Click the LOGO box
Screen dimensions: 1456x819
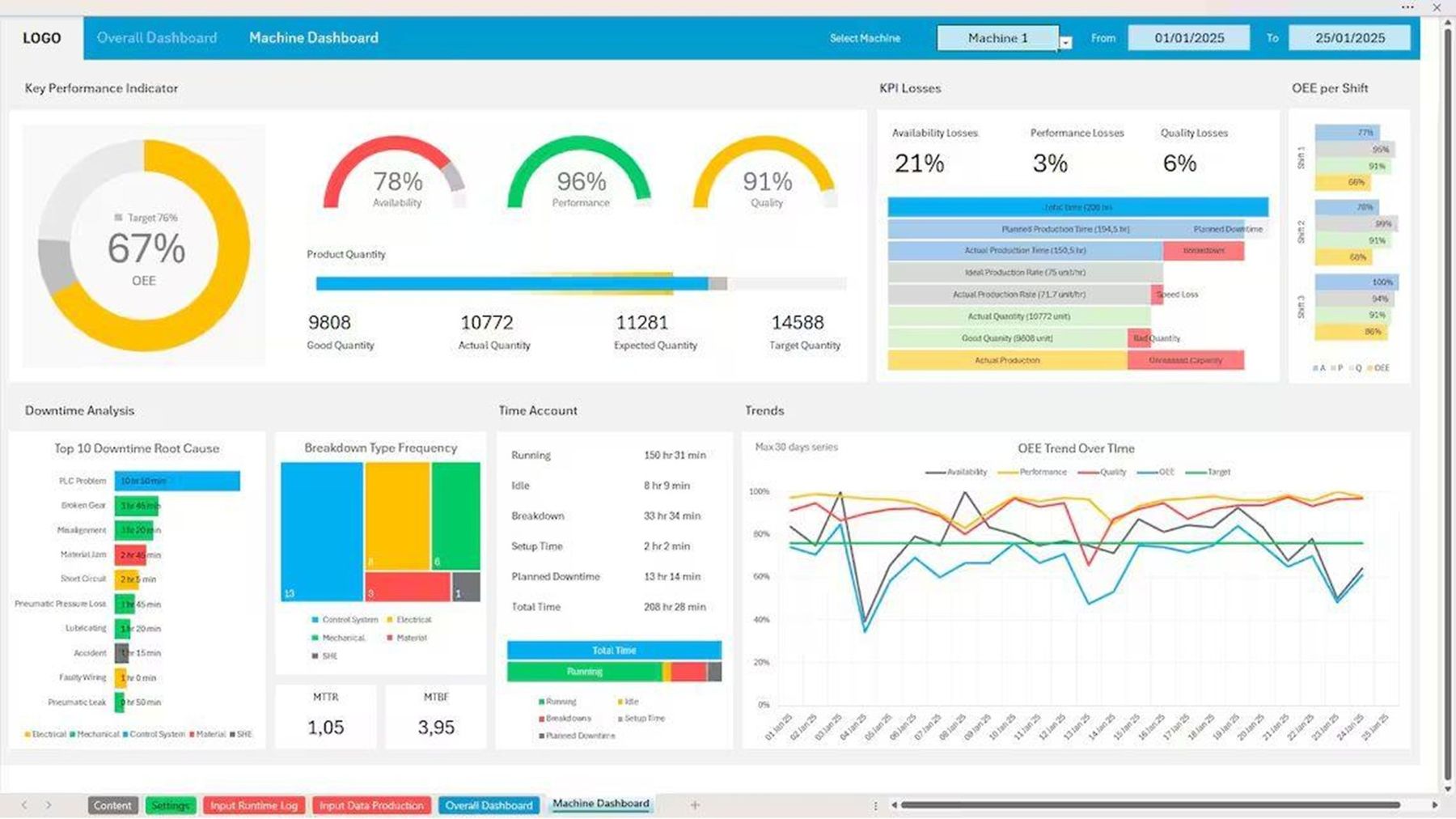[42, 38]
